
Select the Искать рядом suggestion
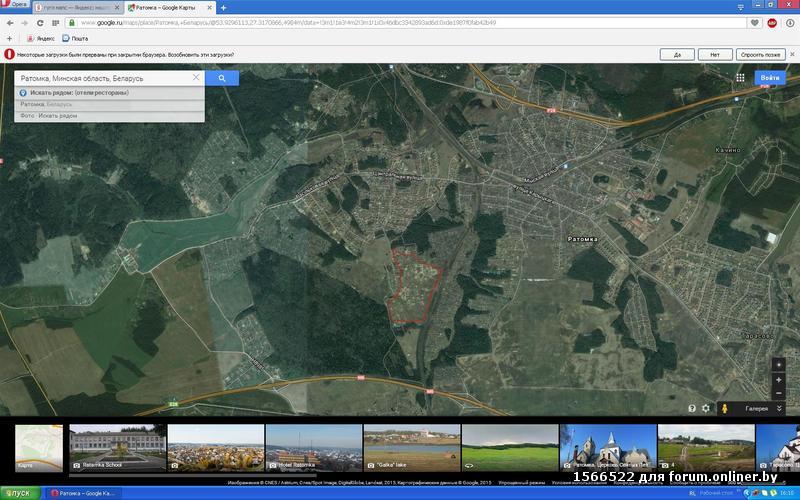click(80, 92)
